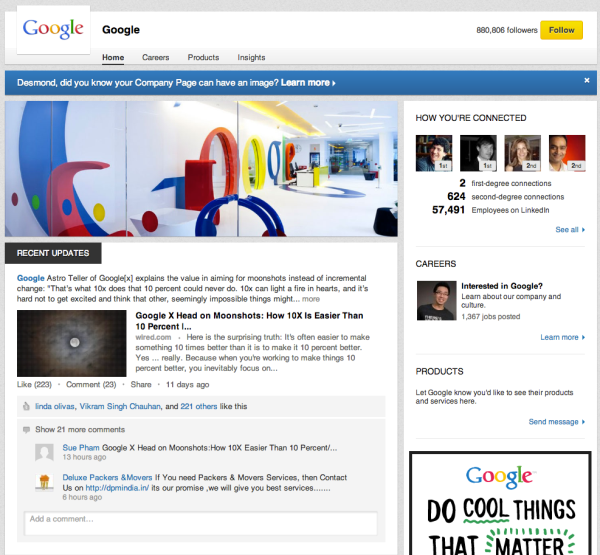Screen dimensions: 600x555
Task: Open linda olivas profile link
Action: (55, 406)
